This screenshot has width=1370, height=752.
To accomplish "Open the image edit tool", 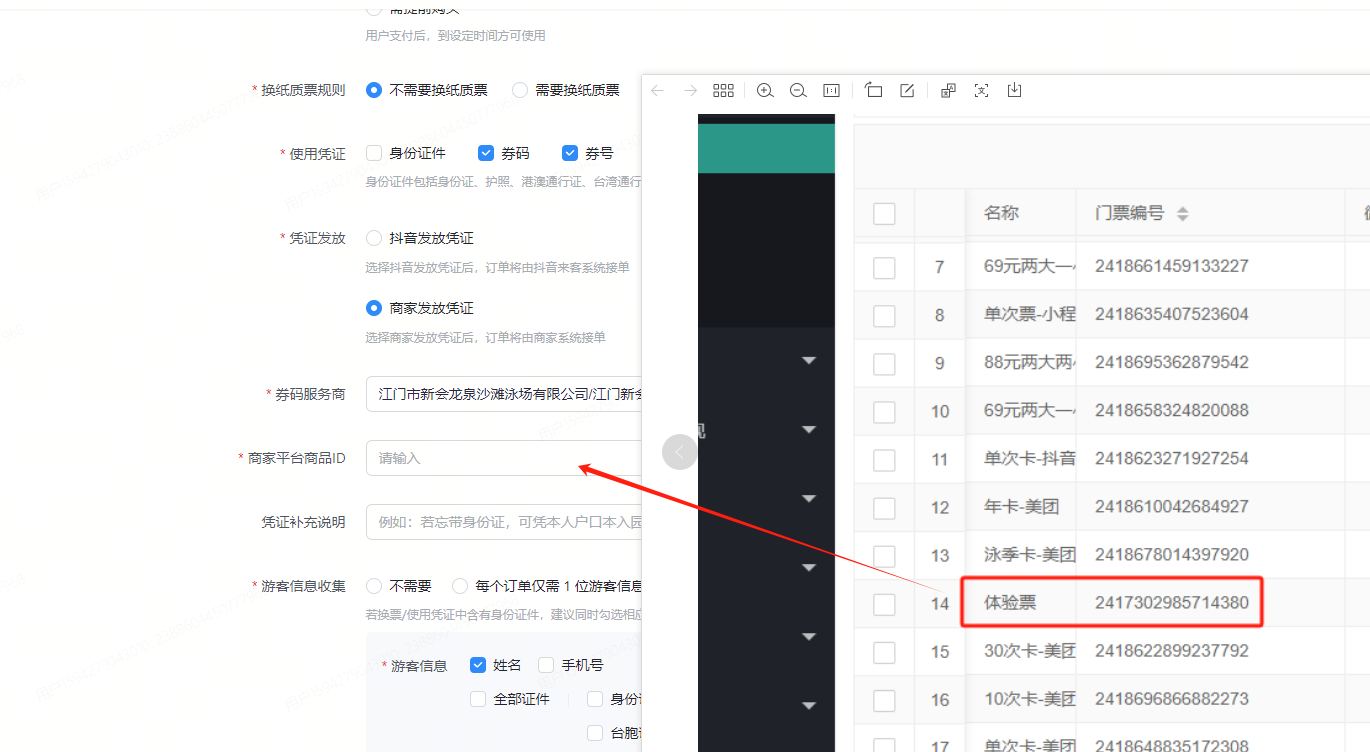I will pyautogui.click(x=906, y=90).
